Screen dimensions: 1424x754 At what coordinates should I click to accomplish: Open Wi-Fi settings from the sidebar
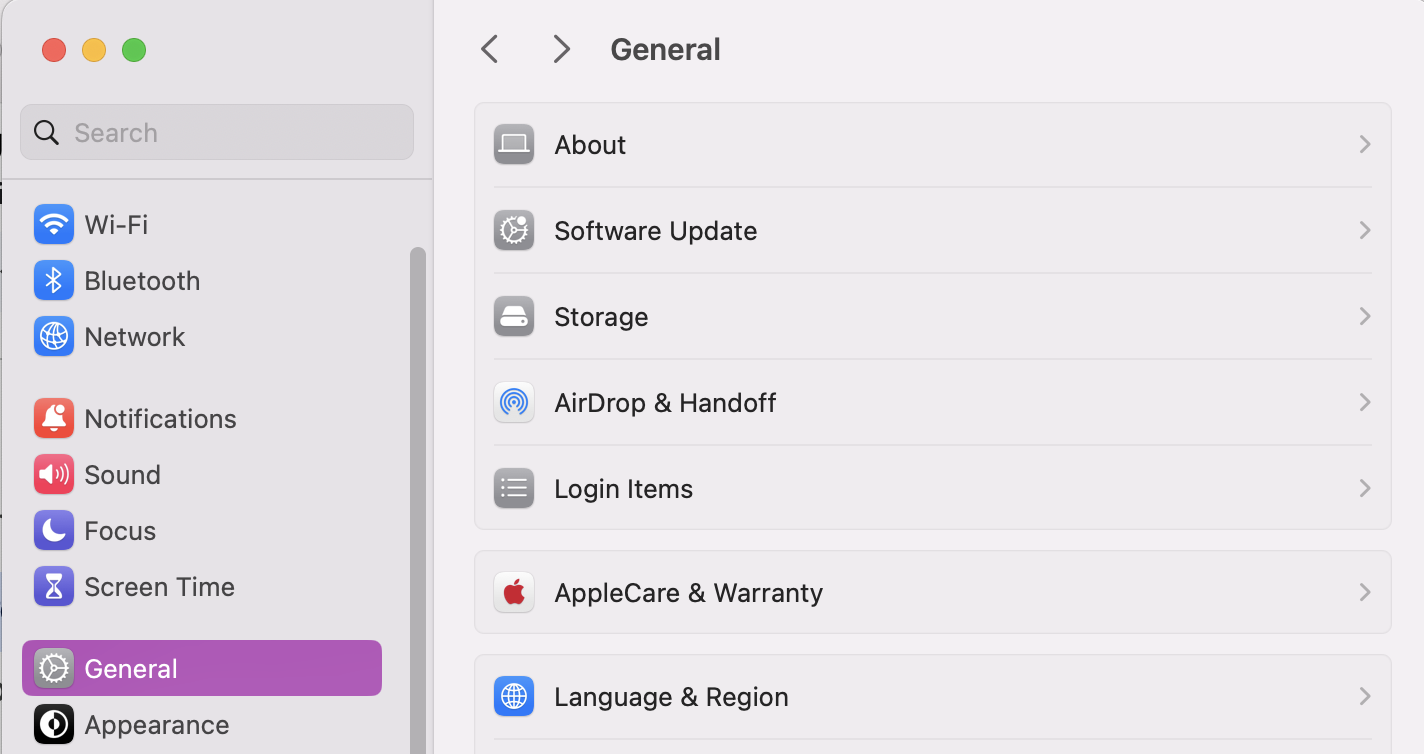click(x=53, y=224)
